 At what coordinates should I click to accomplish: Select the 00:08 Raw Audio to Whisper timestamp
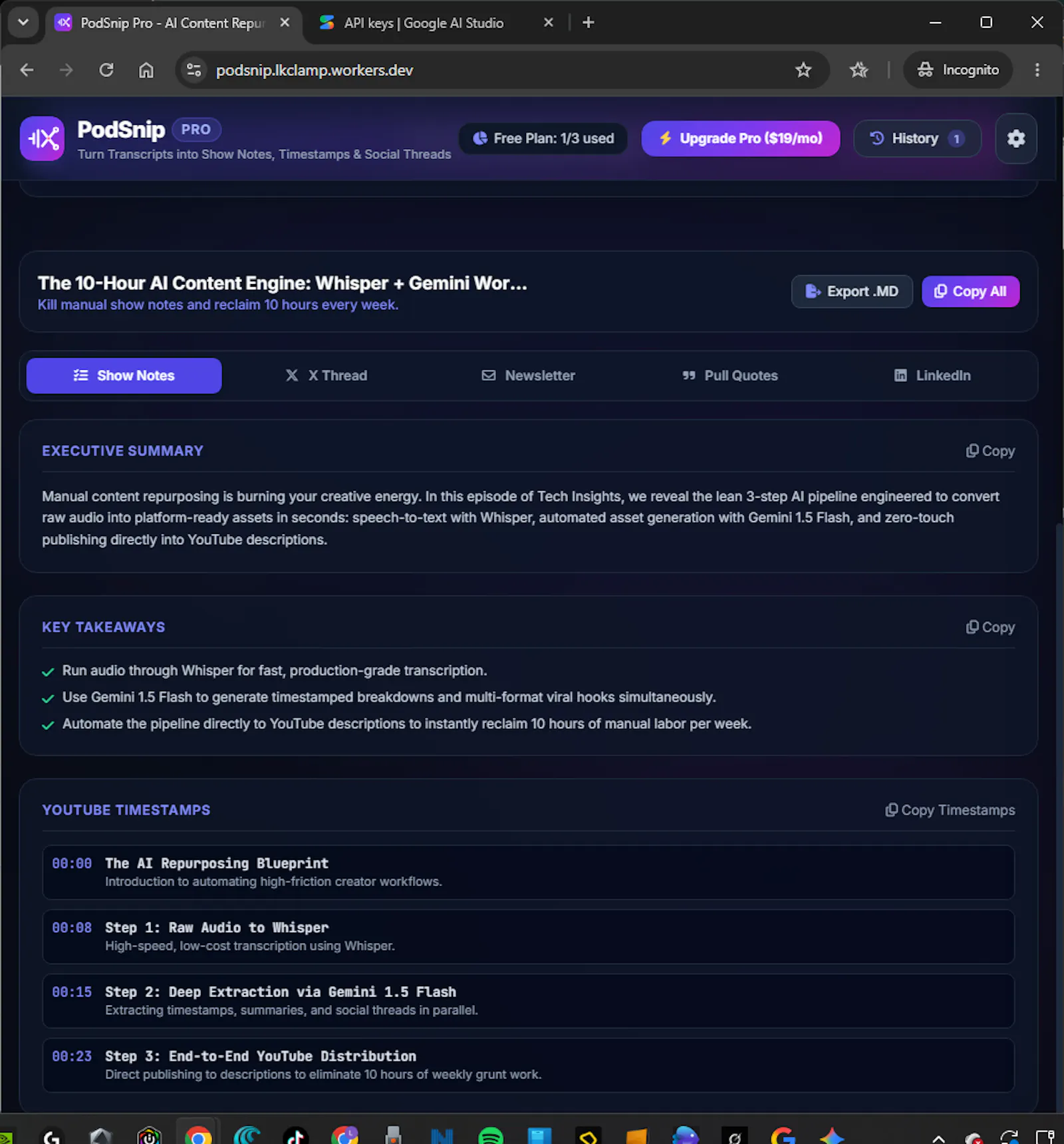point(529,936)
